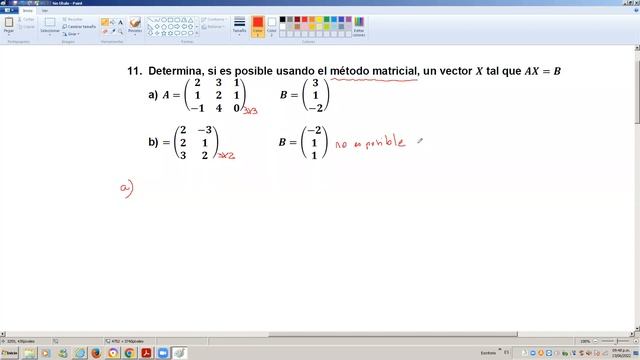Open the Tamaño line thickness dropdown
Viewport: 640px width, 360px height.
point(239,27)
